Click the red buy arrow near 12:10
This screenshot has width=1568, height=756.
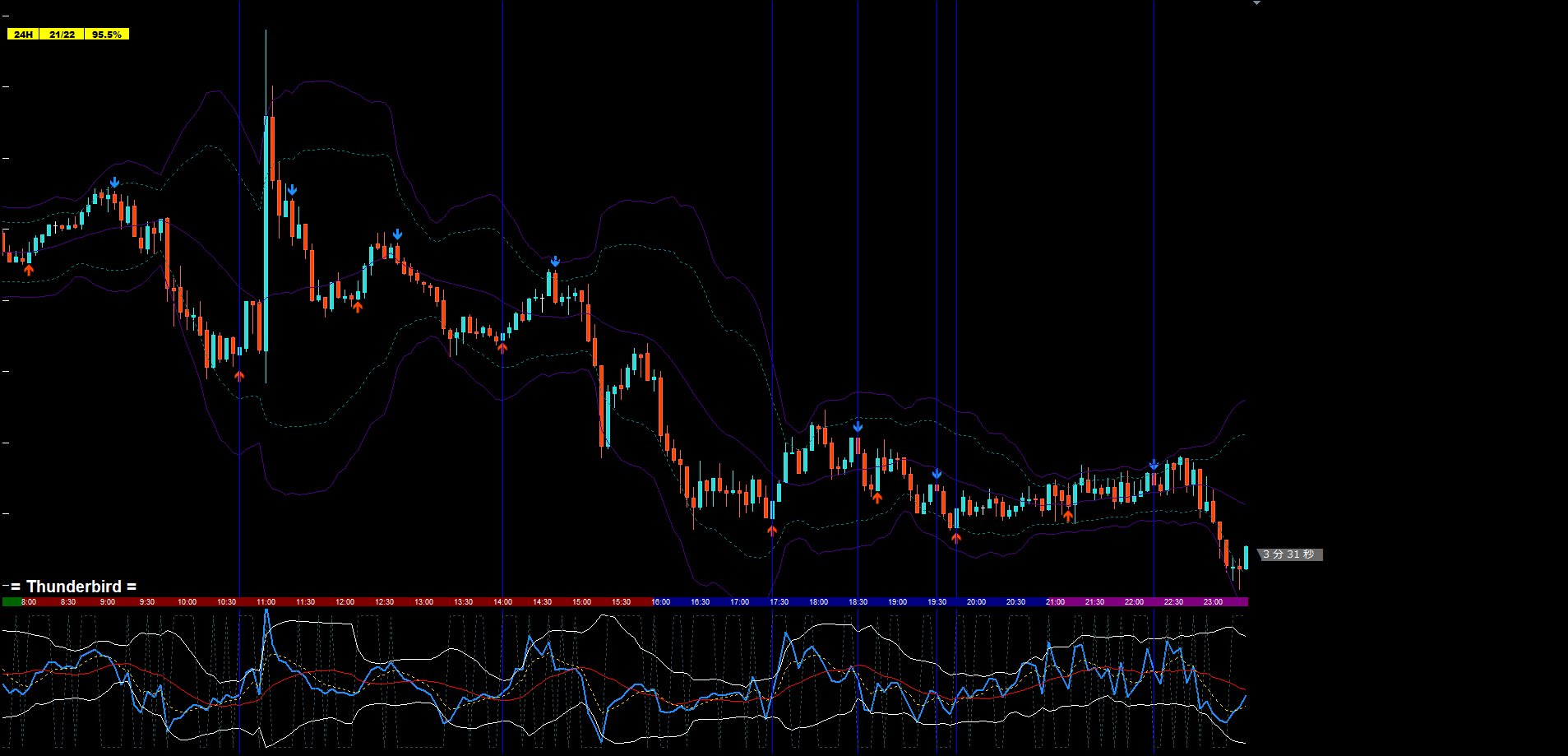point(358,307)
